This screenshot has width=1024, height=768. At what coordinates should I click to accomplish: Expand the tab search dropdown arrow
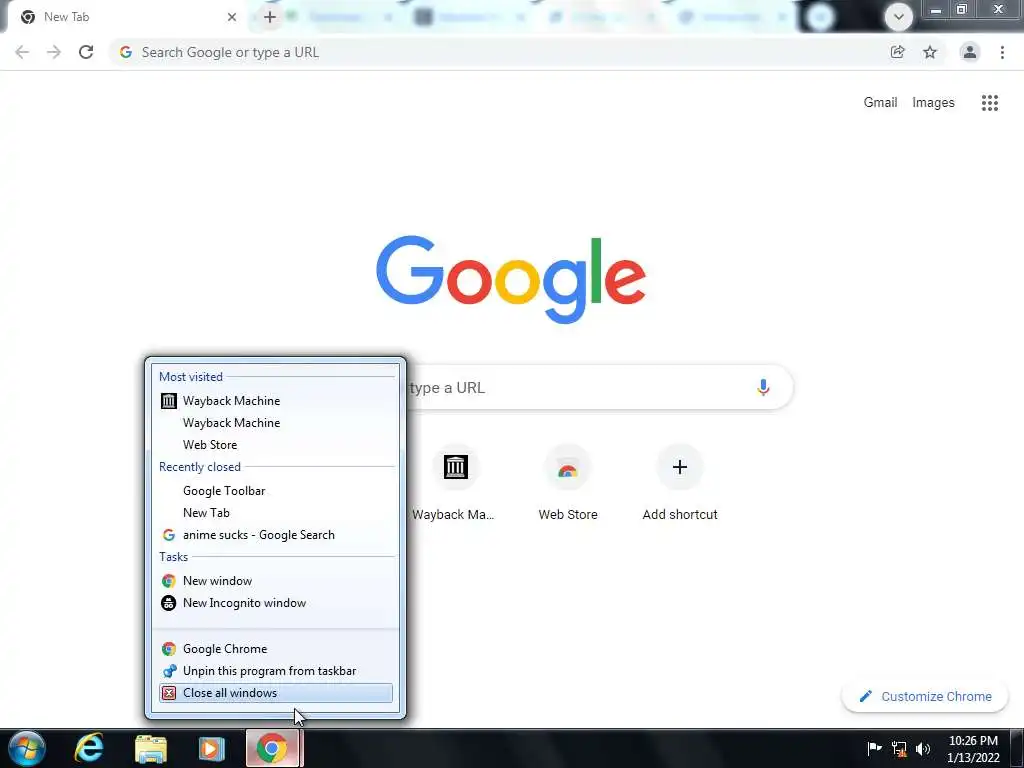(x=899, y=17)
